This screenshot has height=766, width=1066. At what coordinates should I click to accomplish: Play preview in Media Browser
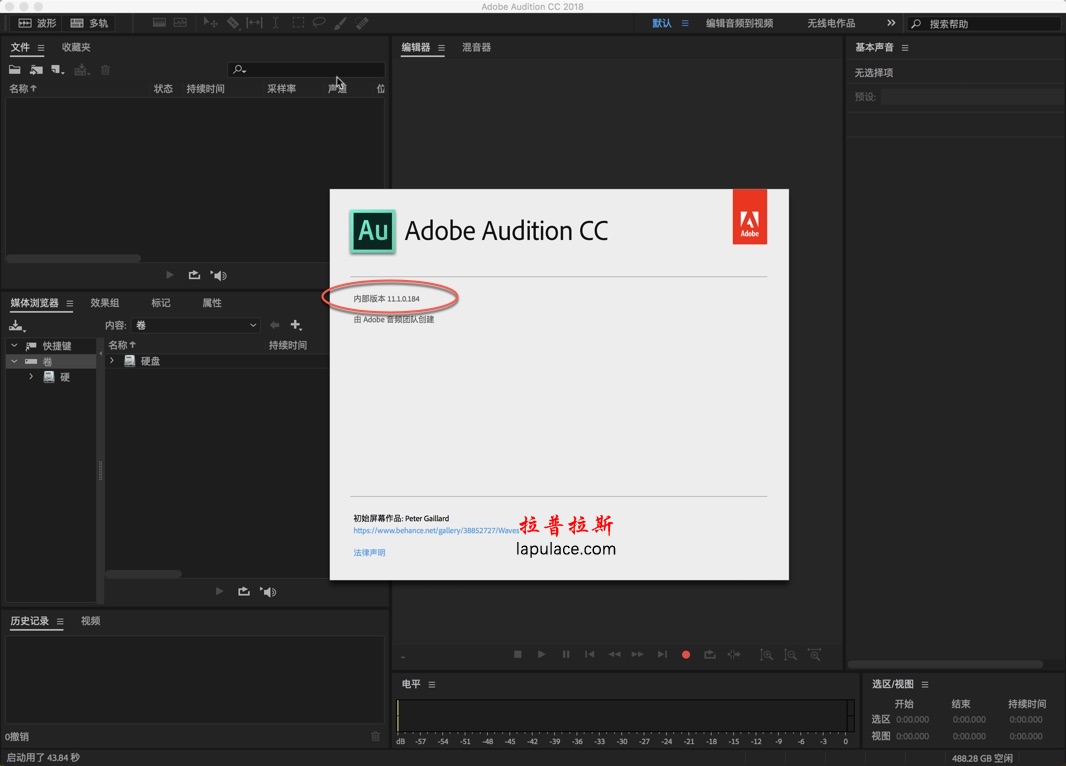[x=219, y=591]
